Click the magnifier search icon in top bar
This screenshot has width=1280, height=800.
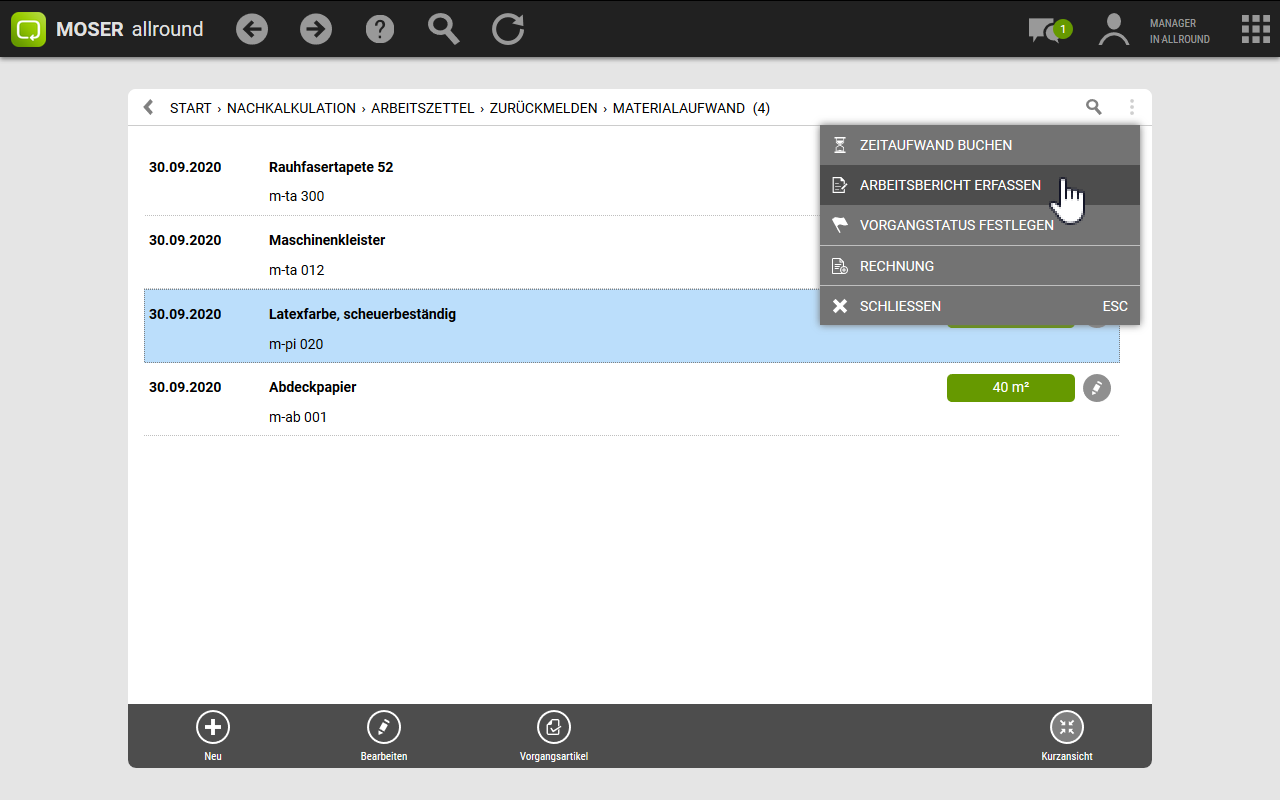444,29
